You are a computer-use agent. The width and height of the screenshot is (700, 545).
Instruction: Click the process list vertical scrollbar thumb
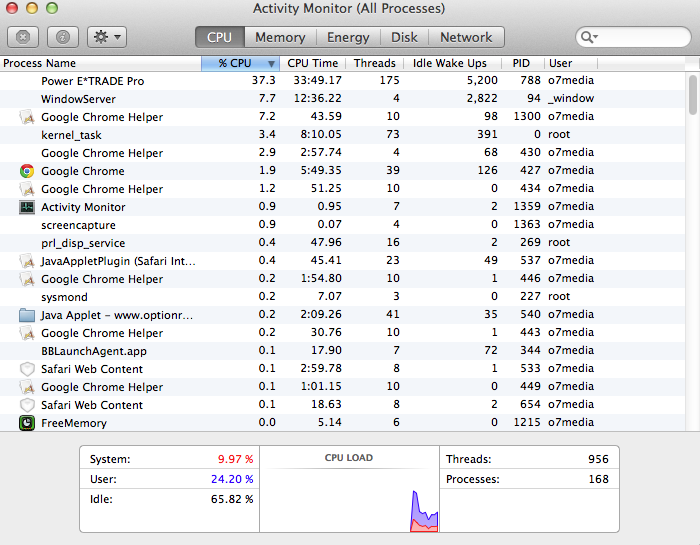pos(692,95)
